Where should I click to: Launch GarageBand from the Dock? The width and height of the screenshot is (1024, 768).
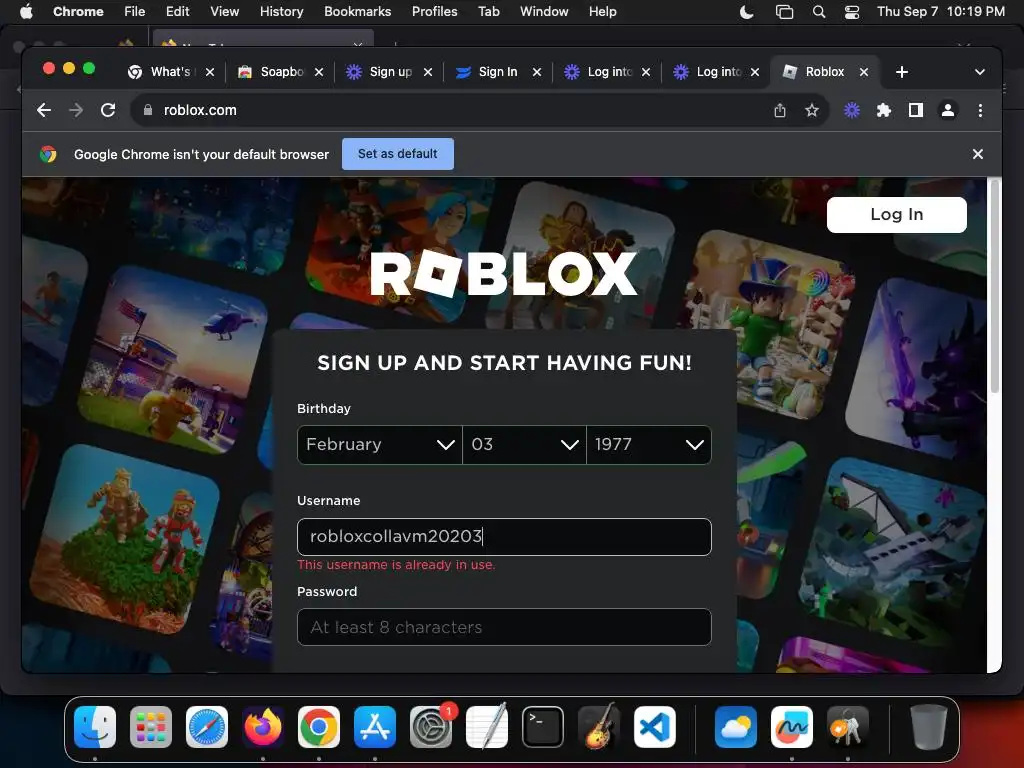click(599, 727)
